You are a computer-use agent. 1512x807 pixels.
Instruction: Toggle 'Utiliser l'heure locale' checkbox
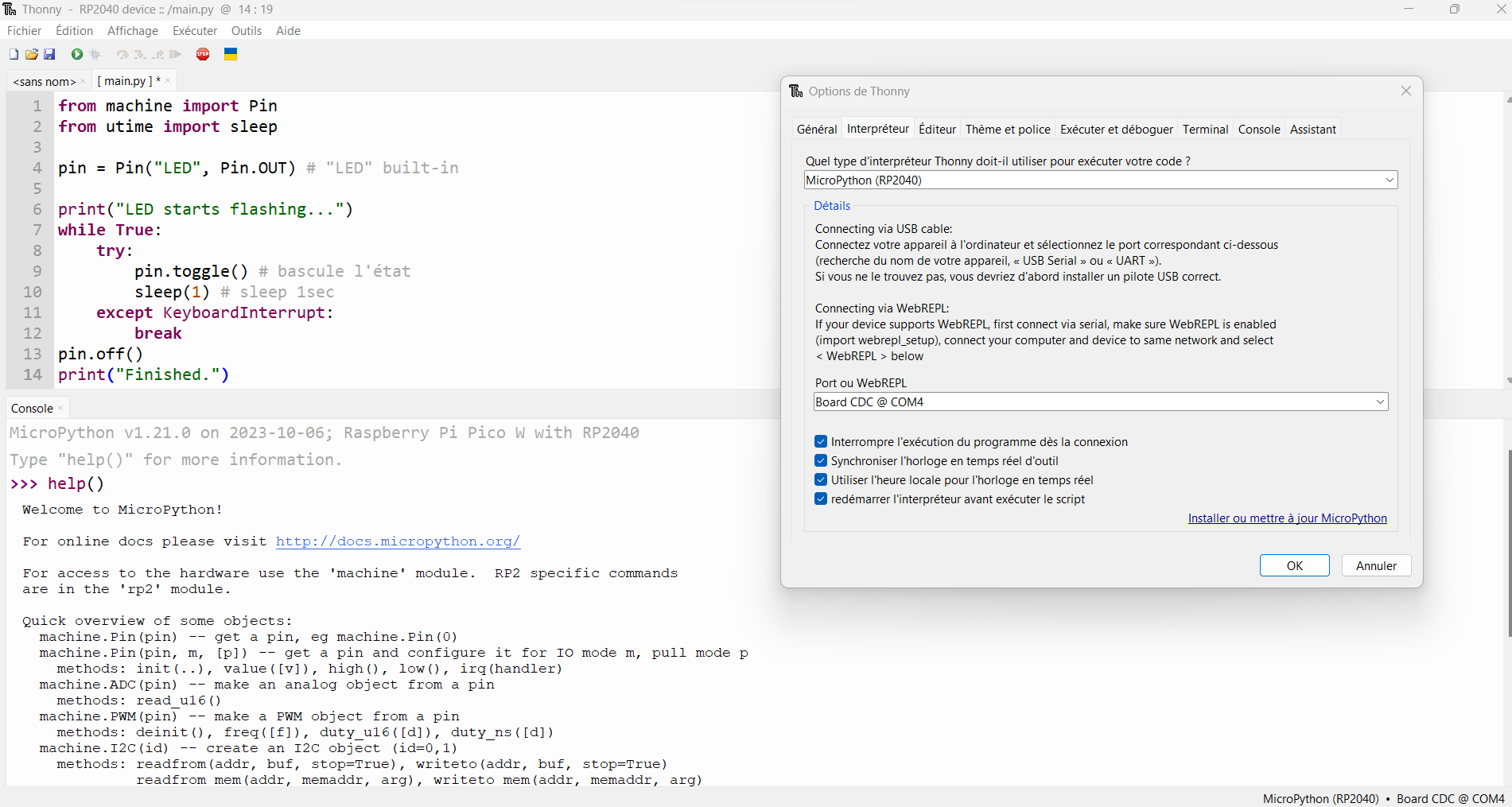pos(821,479)
